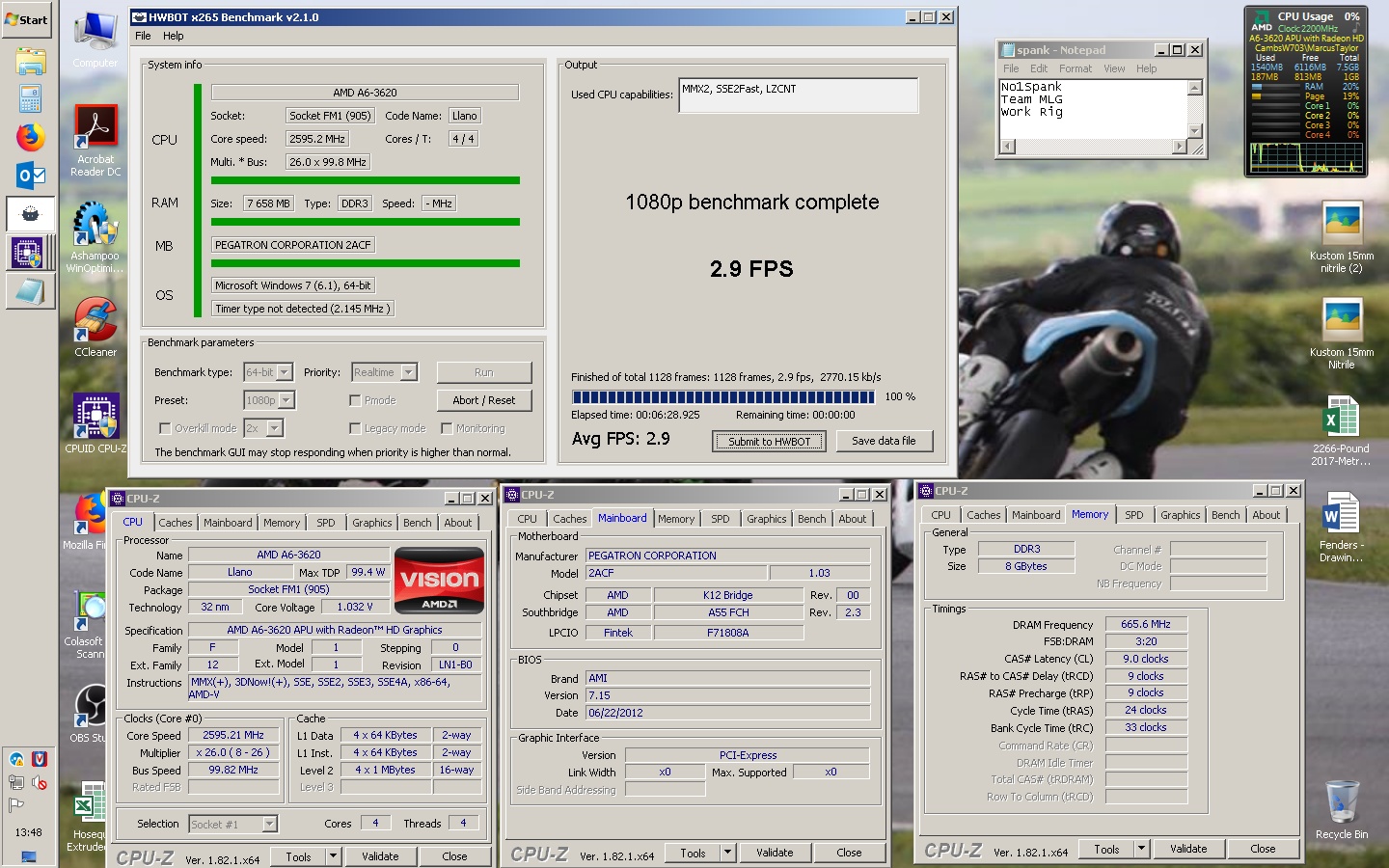
Task: Open File menu in HWBOT x265 Benchmark
Action: click(143, 36)
